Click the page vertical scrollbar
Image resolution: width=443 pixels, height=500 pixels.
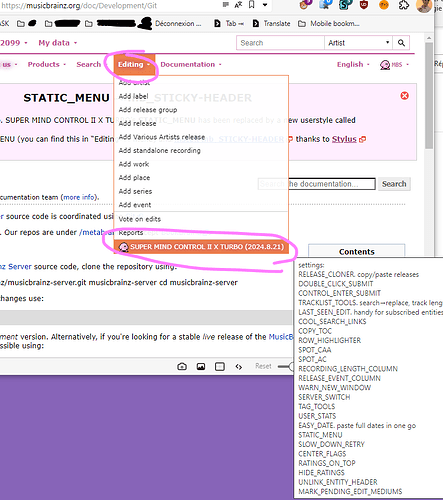(x=429, y=95)
